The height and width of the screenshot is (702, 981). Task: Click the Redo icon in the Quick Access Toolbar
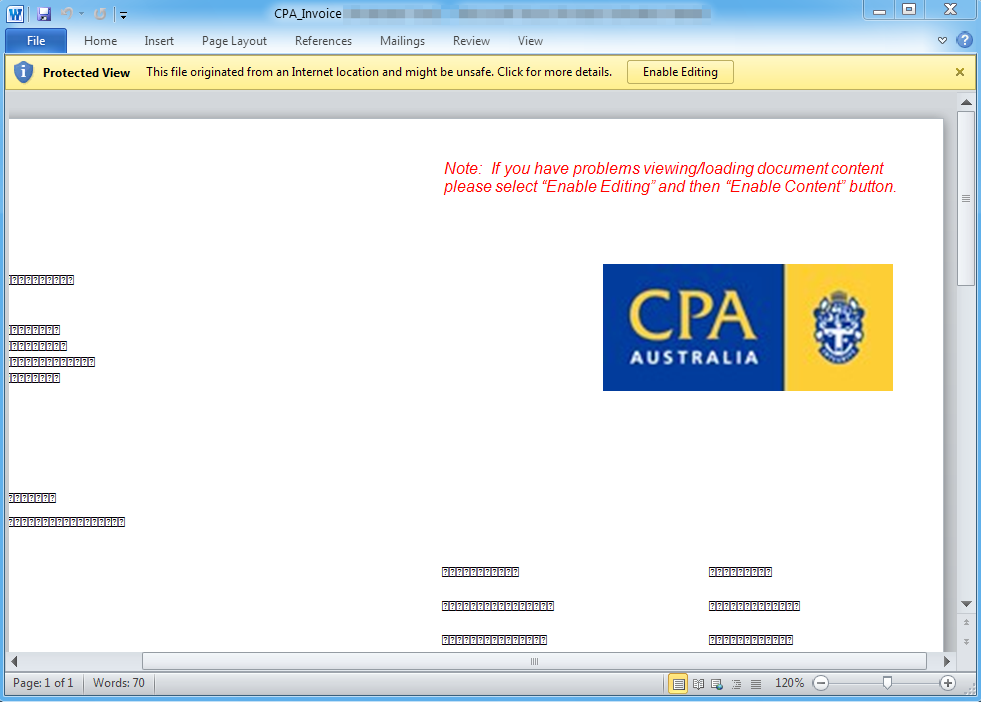coord(99,14)
